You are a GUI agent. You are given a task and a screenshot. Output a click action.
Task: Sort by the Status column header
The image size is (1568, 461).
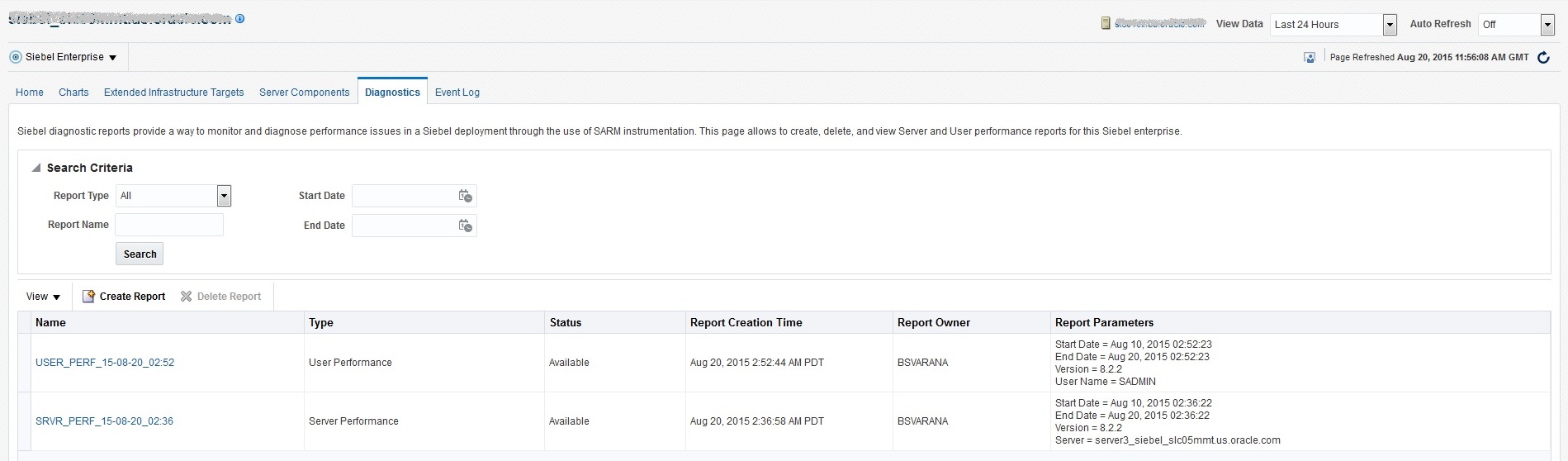(615, 323)
